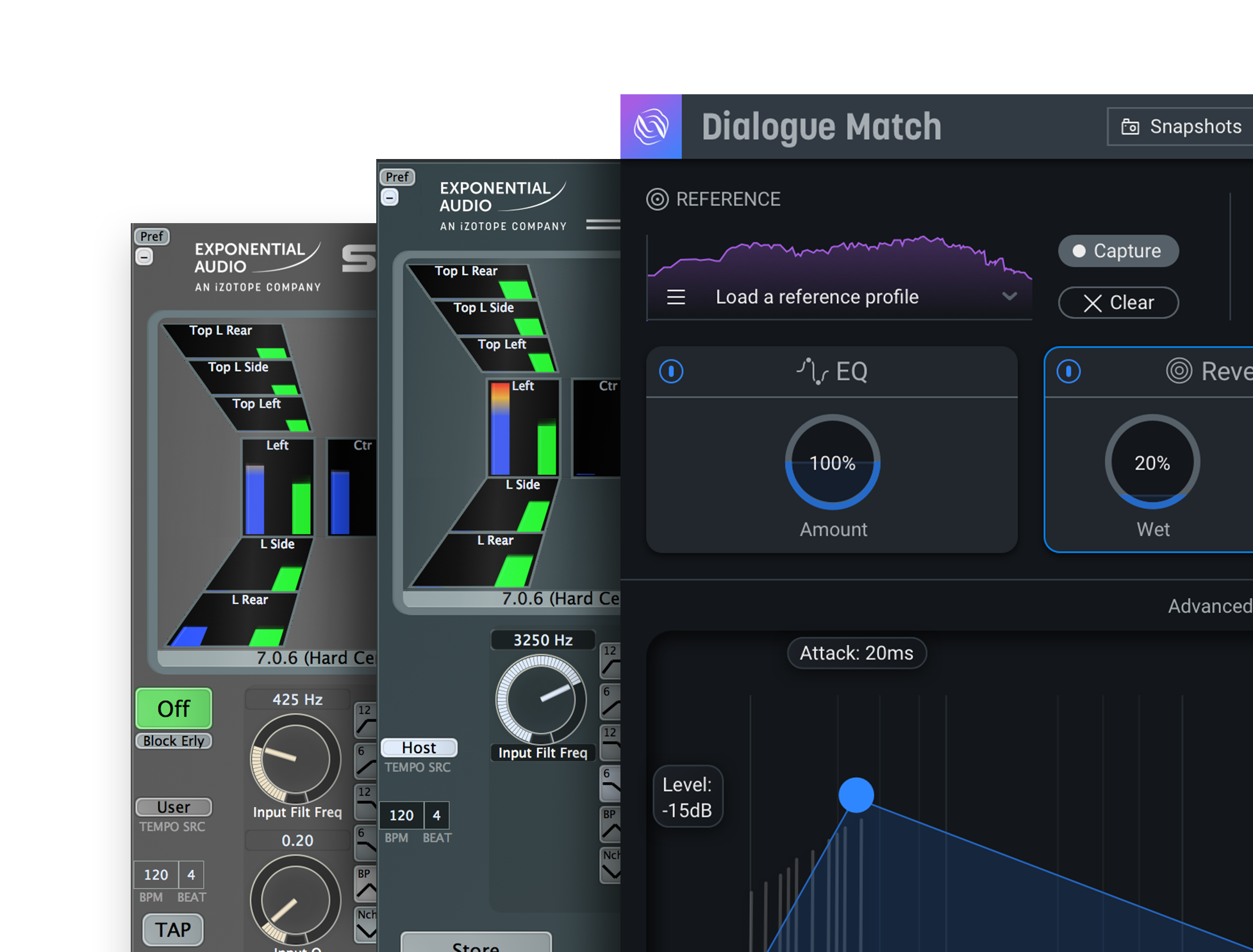Click the Capture button
Image resolution: width=1253 pixels, height=952 pixels.
(1118, 251)
